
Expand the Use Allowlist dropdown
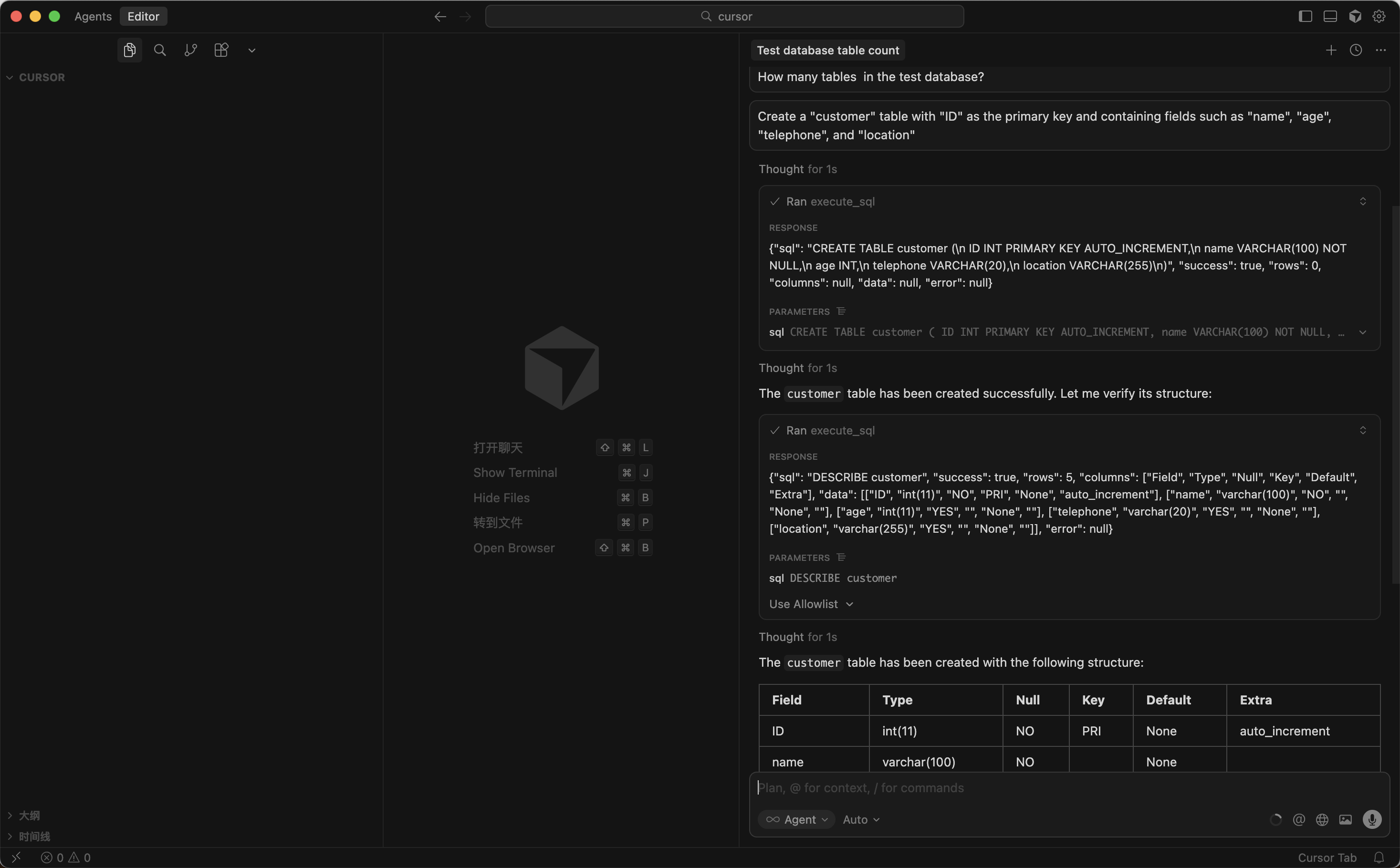click(x=811, y=604)
